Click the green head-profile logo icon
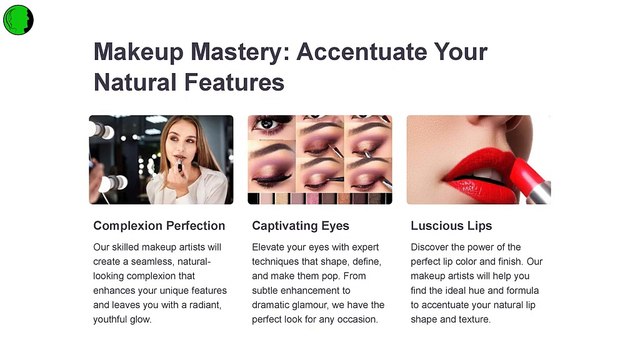Viewport: 640px width, 360px height. (18, 20)
